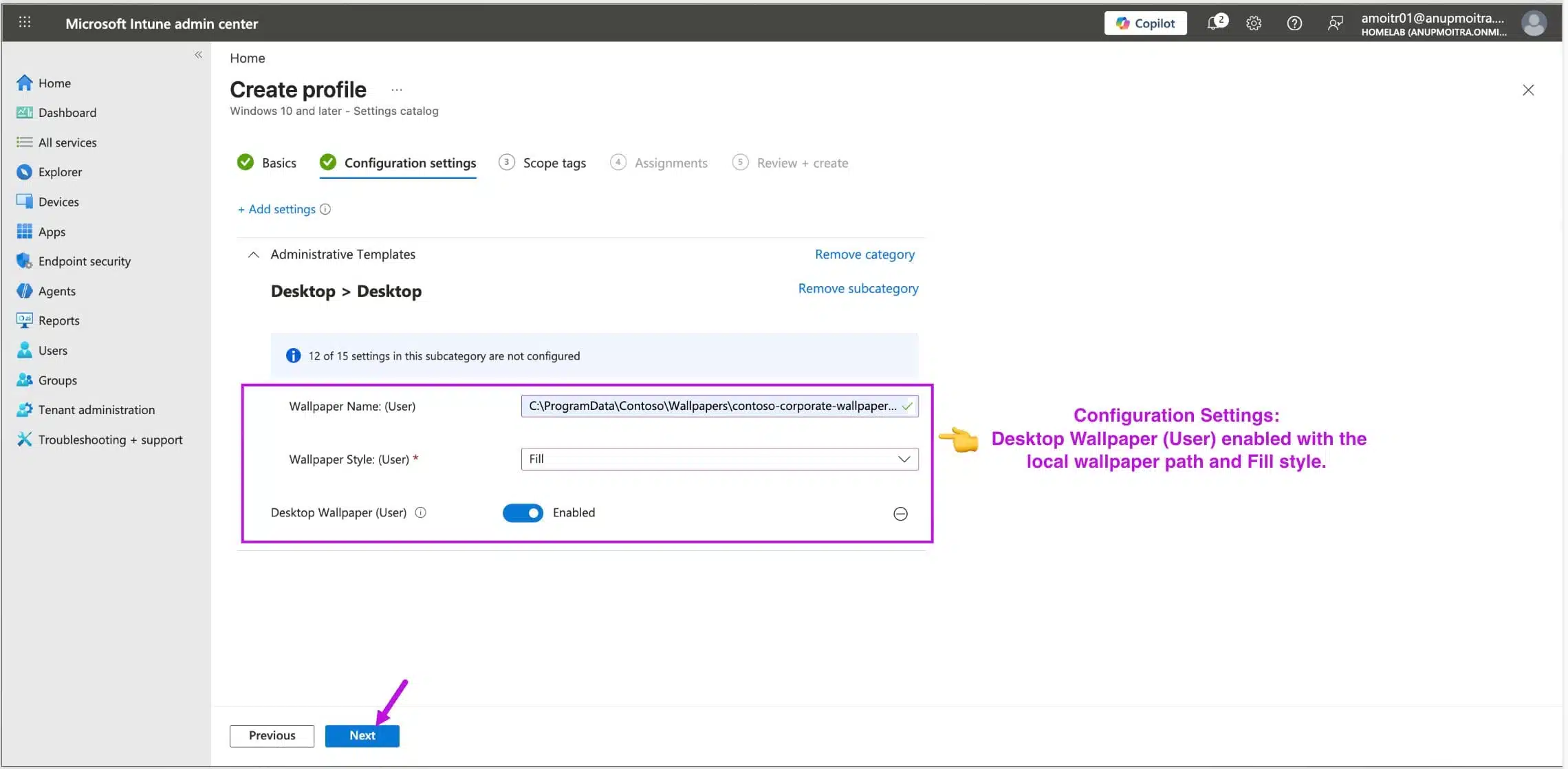Click the + Add settings link
1568x769 pixels.
pyautogui.click(x=276, y=209)
